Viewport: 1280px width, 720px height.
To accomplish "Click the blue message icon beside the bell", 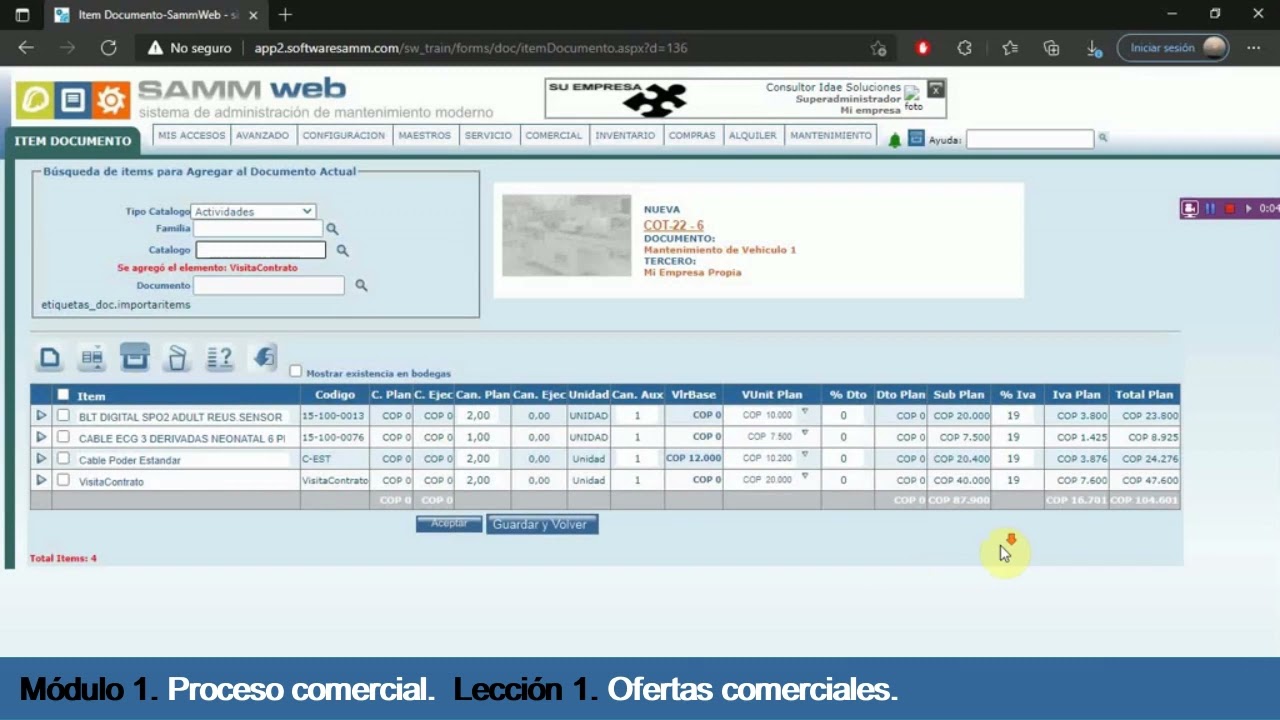I will click(x=916, y=139).
